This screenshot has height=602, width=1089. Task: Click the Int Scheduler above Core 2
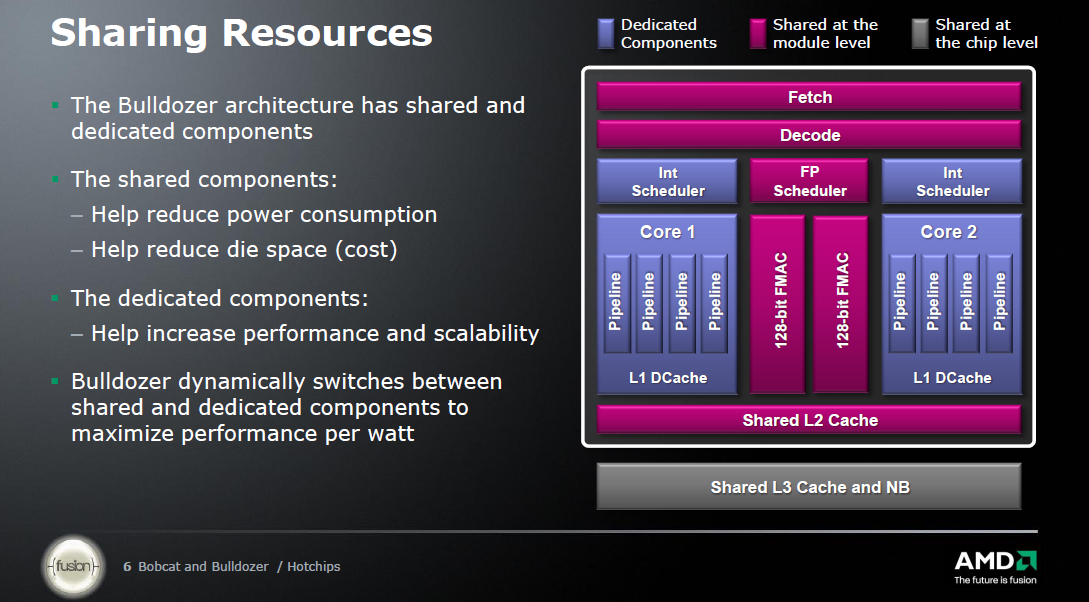click(x=952, y=182)
